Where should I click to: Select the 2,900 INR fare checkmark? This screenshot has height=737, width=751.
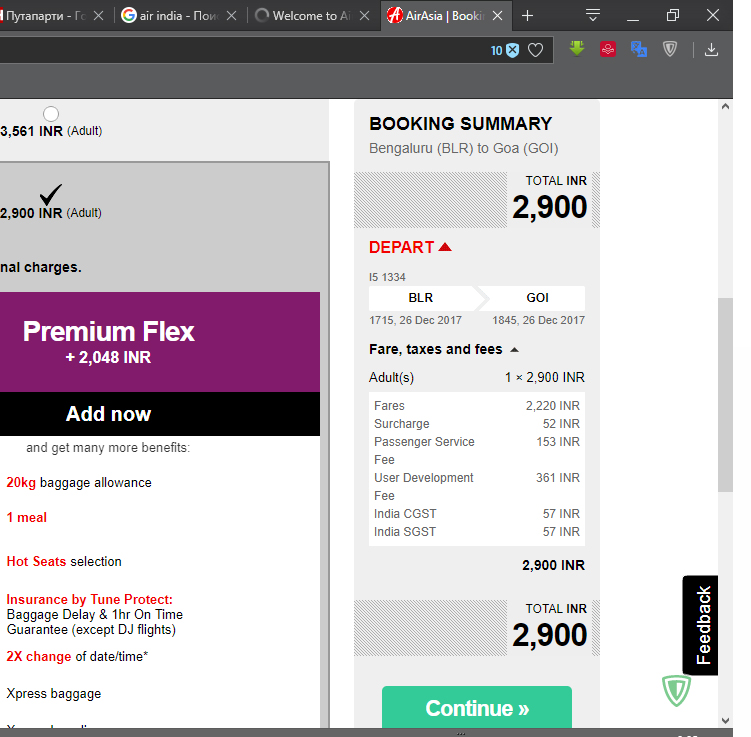51,194
